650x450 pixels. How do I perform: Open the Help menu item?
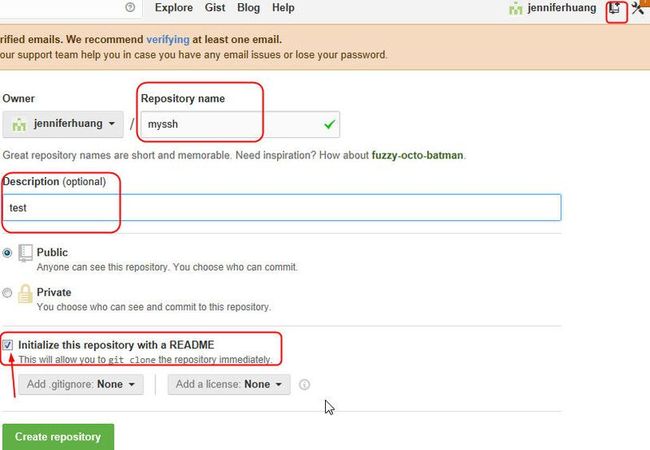[283, 8]
